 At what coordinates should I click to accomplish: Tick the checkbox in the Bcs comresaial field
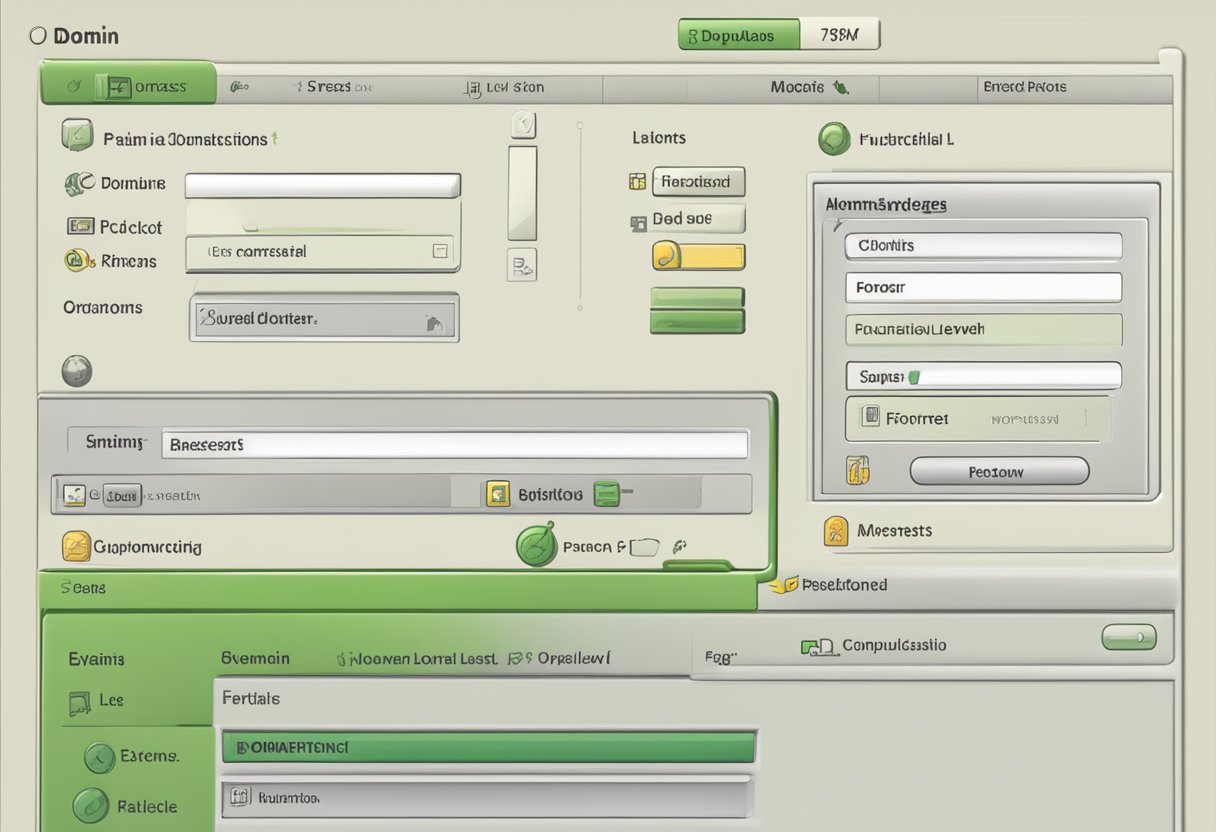coord(439,251)
